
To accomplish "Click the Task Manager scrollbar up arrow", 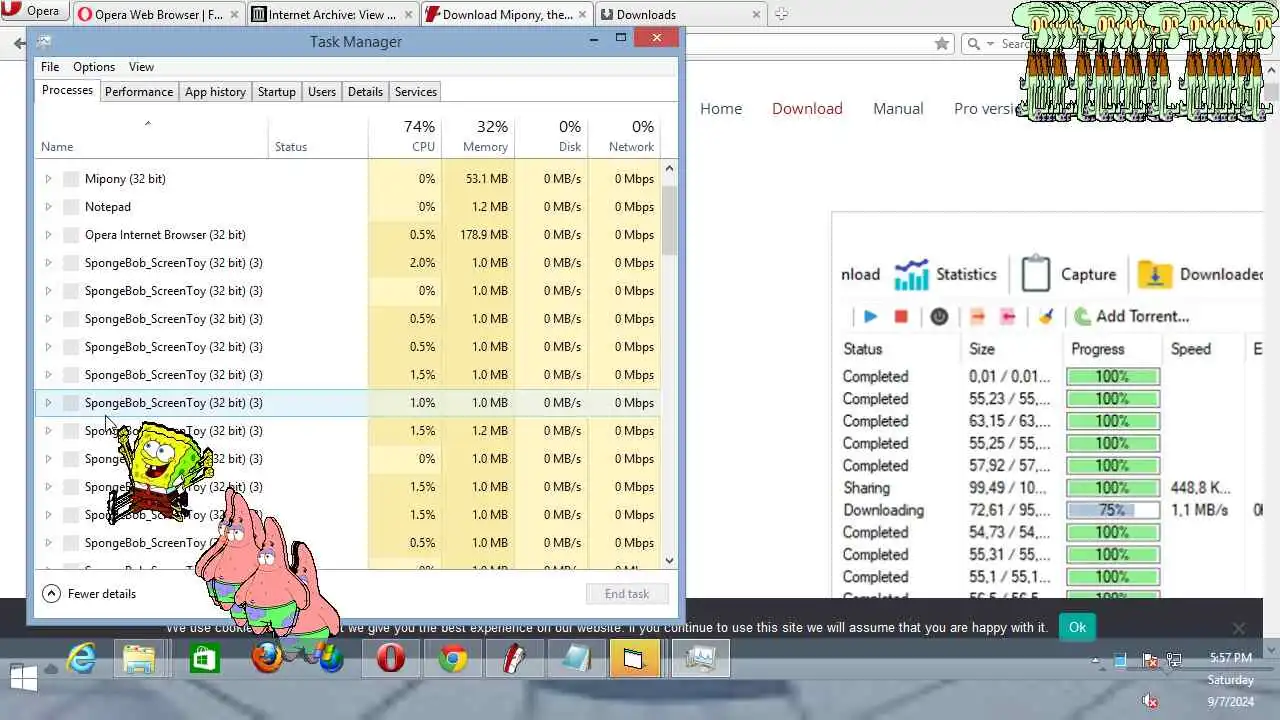I will [669, 168].
